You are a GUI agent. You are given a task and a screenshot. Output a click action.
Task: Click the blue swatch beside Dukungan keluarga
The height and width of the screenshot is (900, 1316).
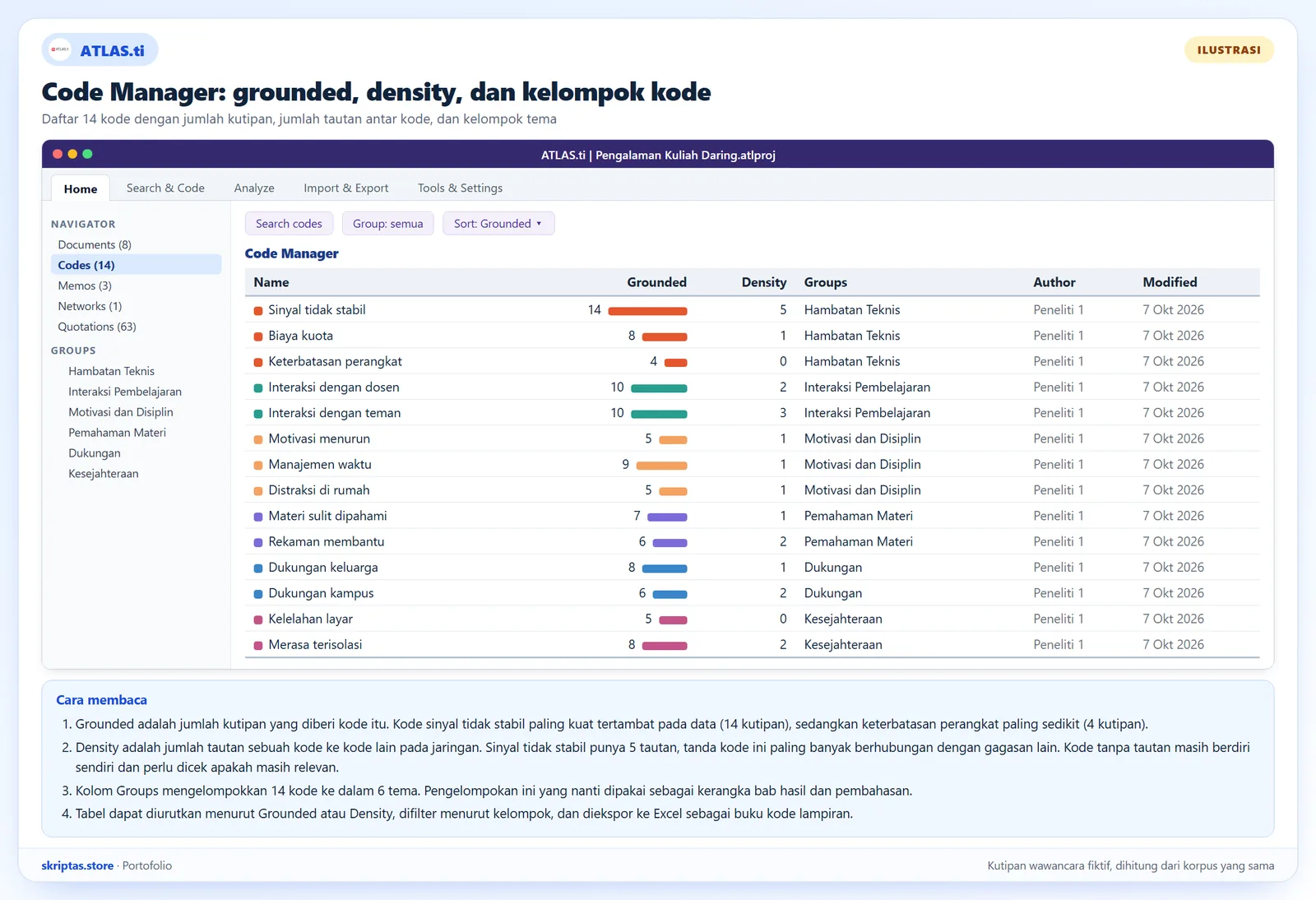pos(258,568)
